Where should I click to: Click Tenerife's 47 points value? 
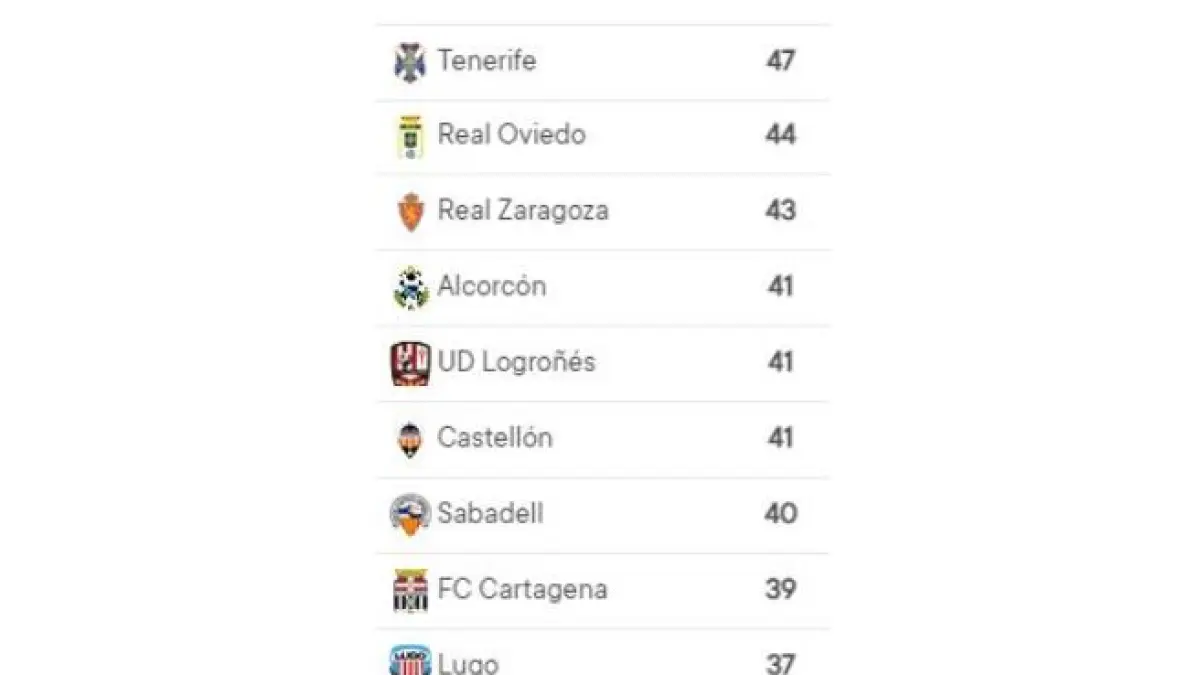click(781, 61)
